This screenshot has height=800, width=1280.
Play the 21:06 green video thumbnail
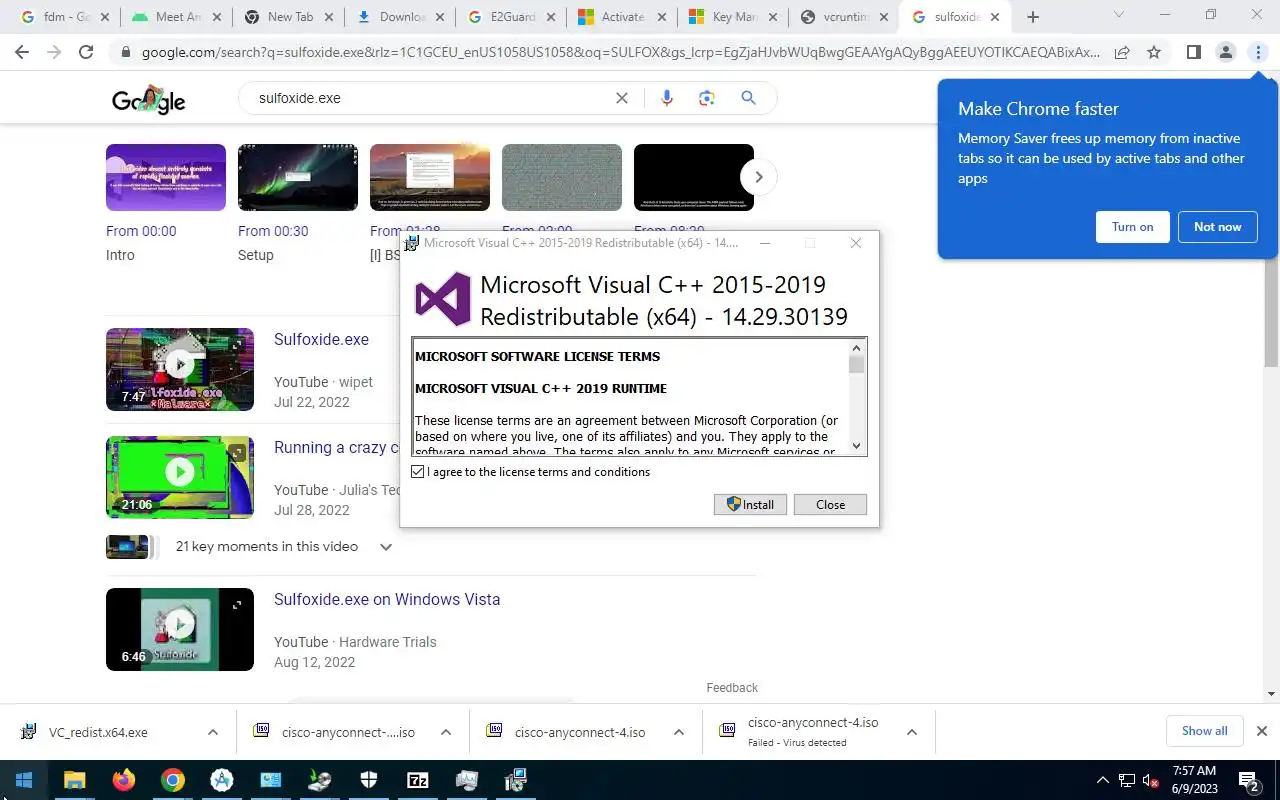tap(180, 477)
